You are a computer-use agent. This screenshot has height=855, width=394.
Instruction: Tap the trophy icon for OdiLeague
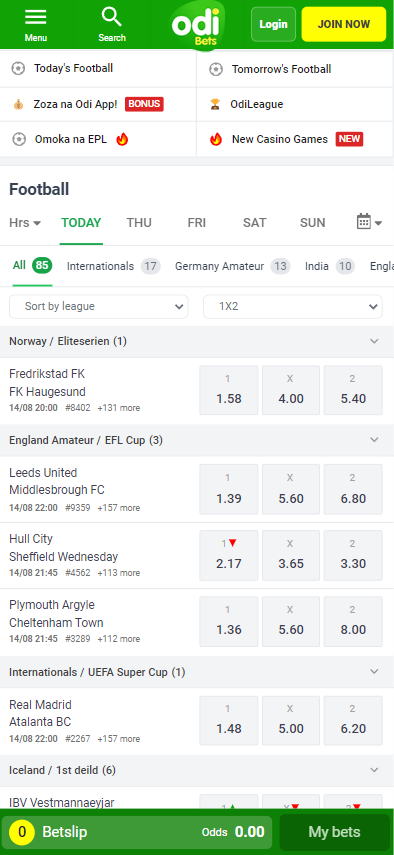coord(216,104)
